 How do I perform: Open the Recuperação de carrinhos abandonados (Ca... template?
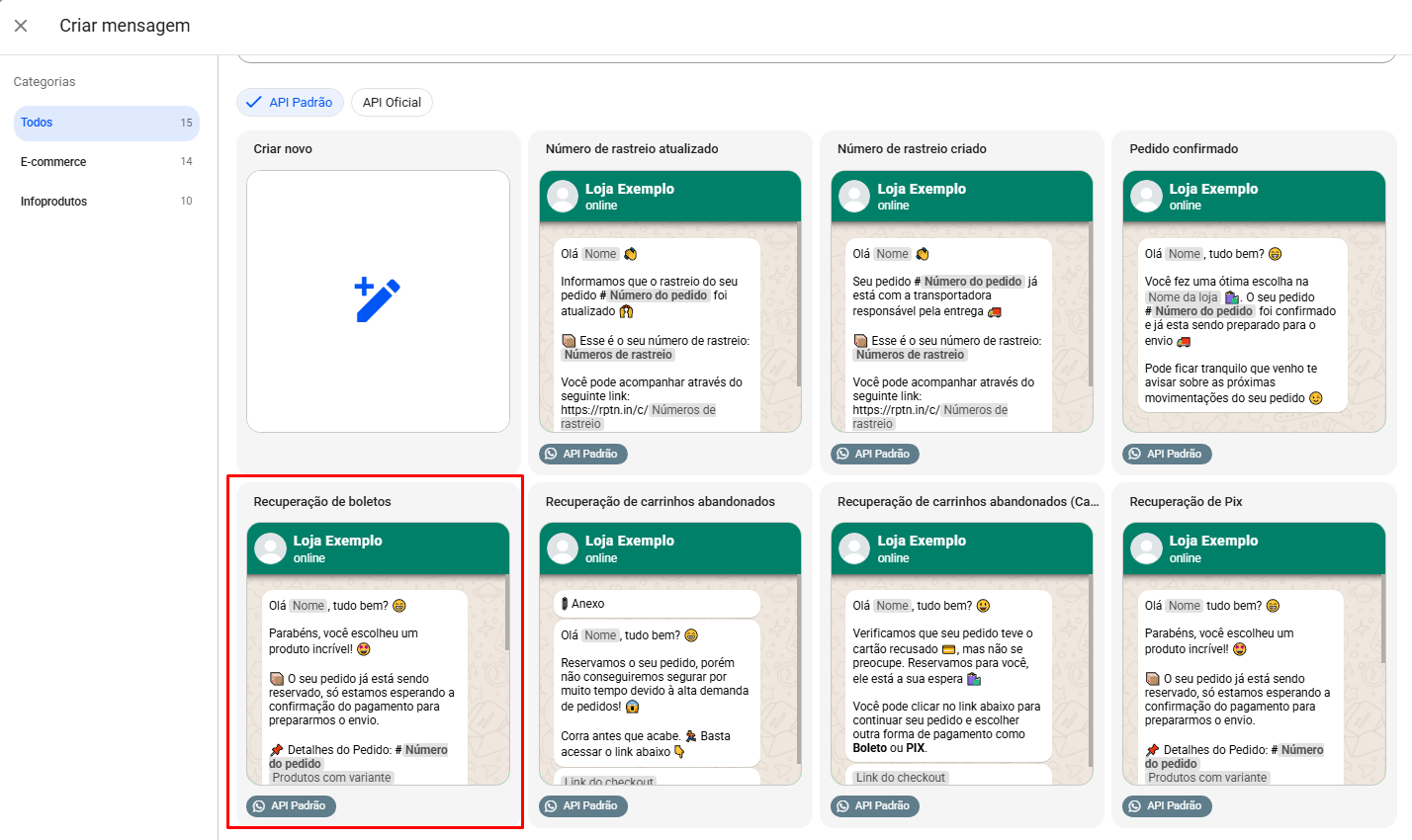(962, 654)
